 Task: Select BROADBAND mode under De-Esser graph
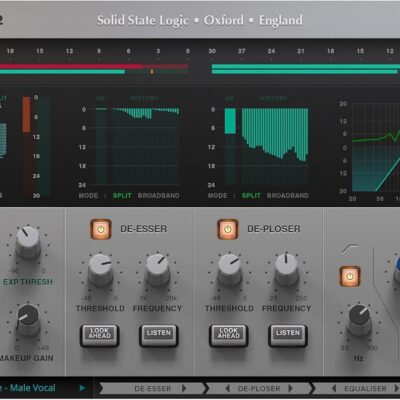coord(159,196)
